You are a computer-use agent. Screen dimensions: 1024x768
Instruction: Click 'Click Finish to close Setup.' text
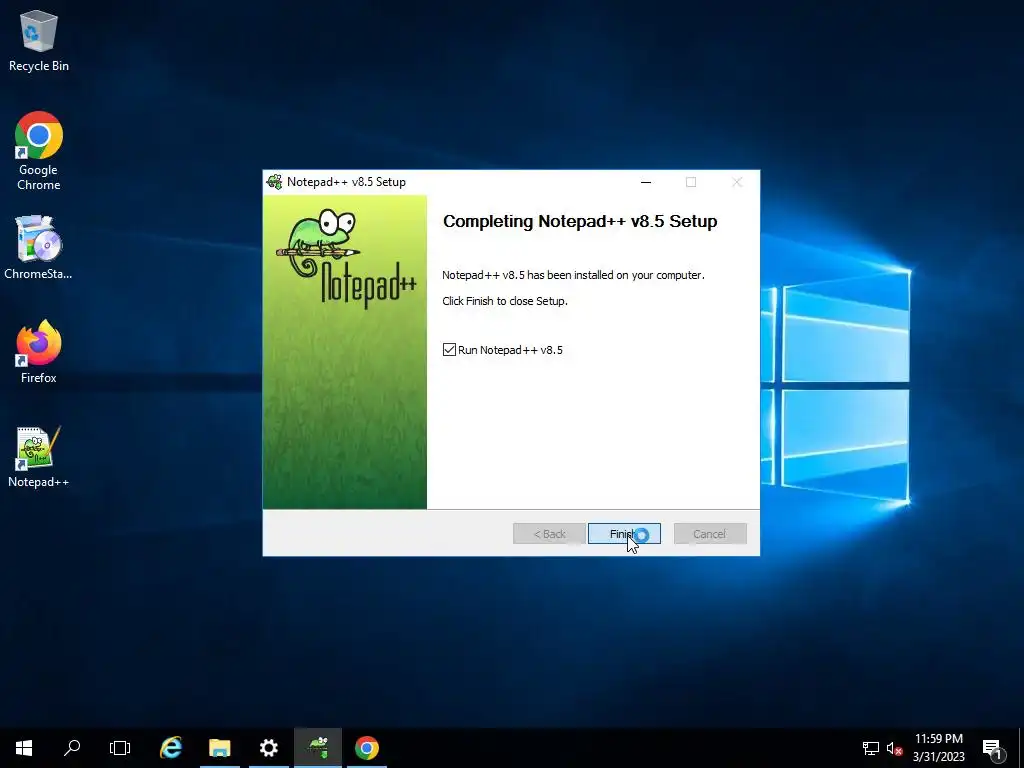[505, 301]
